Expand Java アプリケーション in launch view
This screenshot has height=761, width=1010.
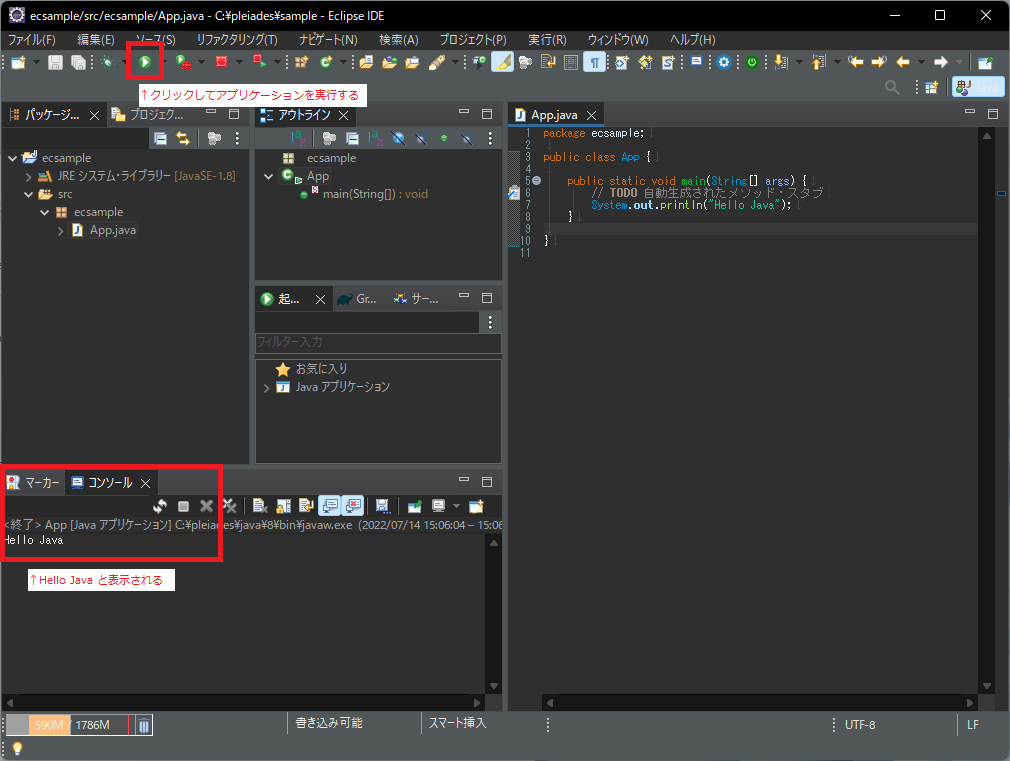[267, 387]
